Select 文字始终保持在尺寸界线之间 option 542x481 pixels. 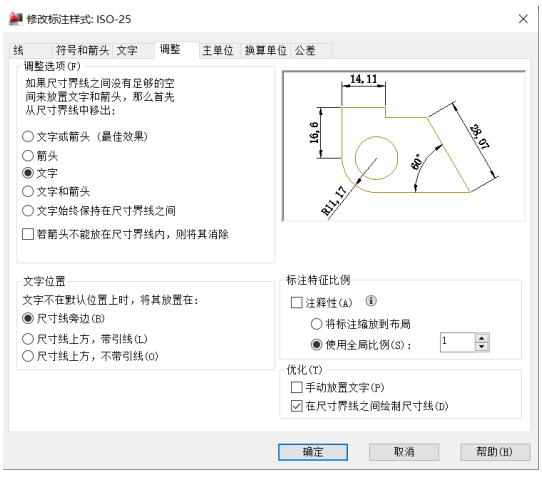[x=28, y=210]
